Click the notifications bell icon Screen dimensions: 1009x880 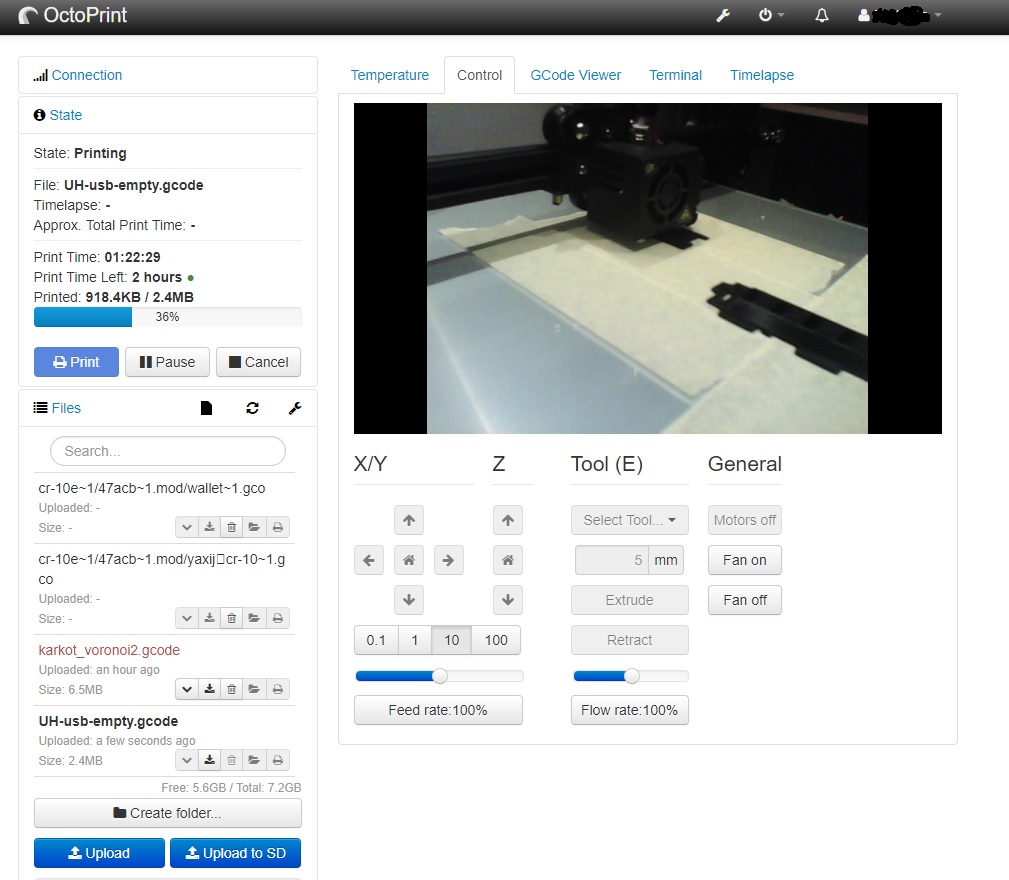pos(822,15)
